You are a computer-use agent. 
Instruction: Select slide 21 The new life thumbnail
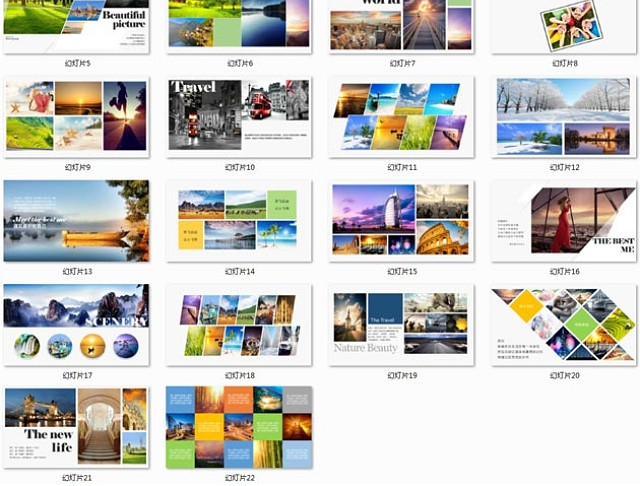point(76,428)
